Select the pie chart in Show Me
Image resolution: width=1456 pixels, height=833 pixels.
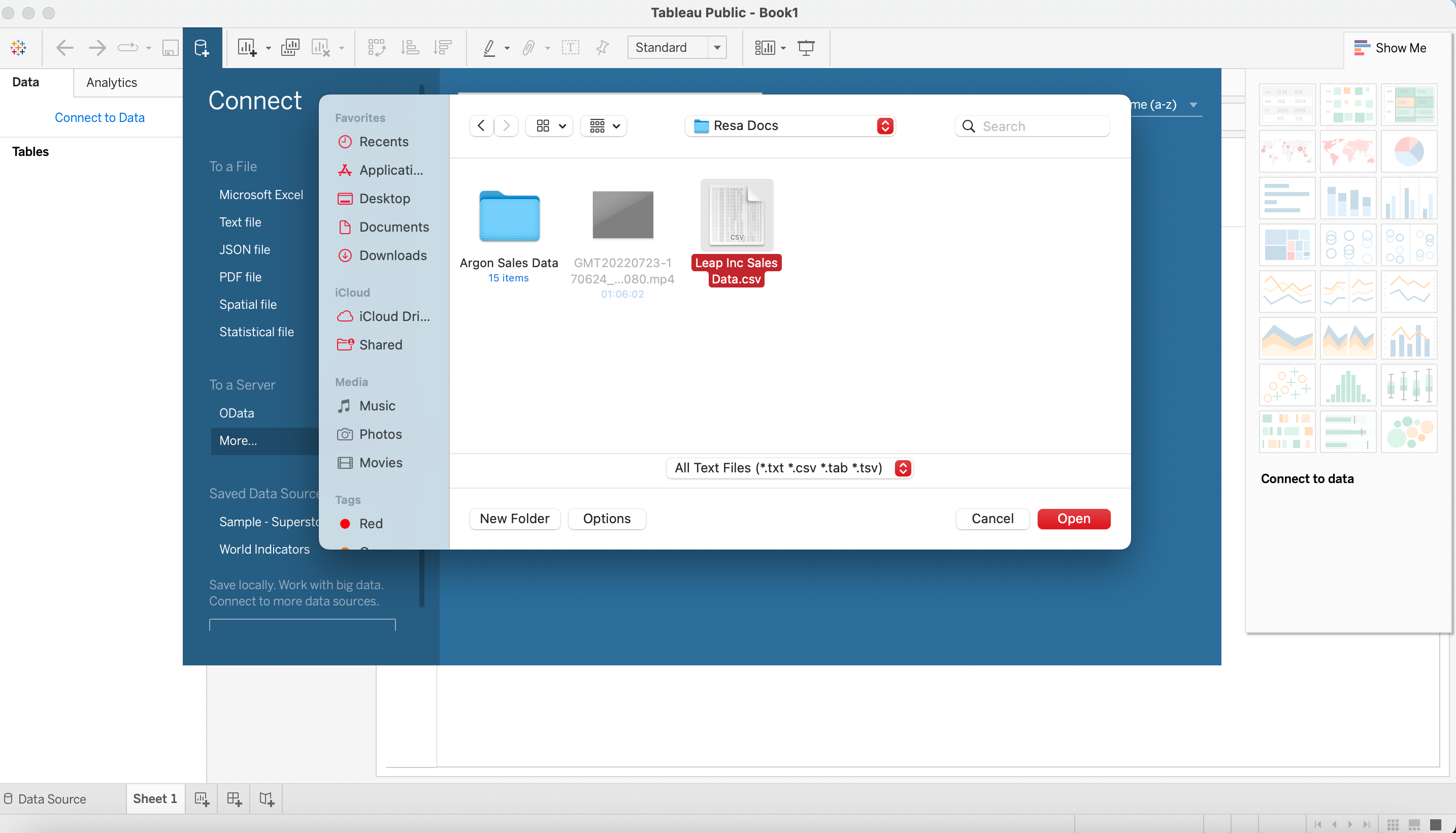pos(1409,151)
